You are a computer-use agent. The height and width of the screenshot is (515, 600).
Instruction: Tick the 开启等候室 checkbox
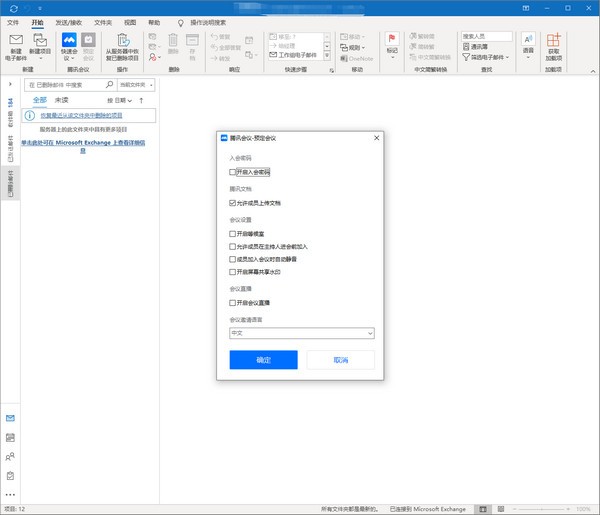(x=232, y=233)
